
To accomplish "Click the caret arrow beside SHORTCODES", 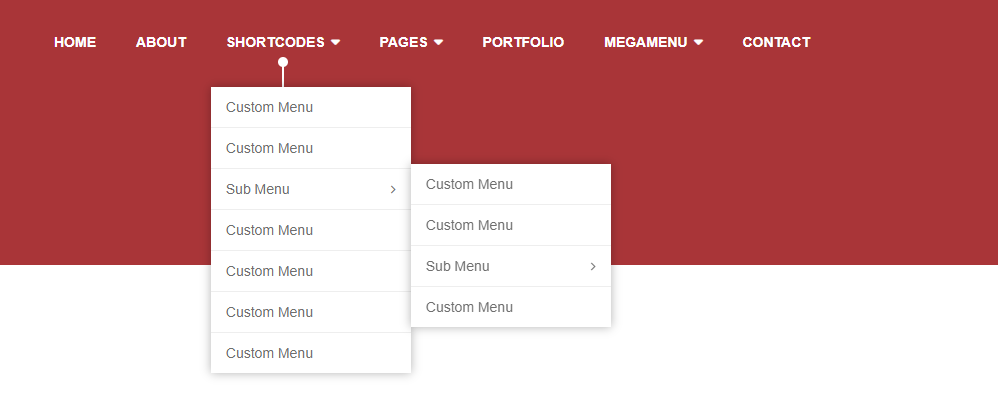I will [x=335, y=42].
